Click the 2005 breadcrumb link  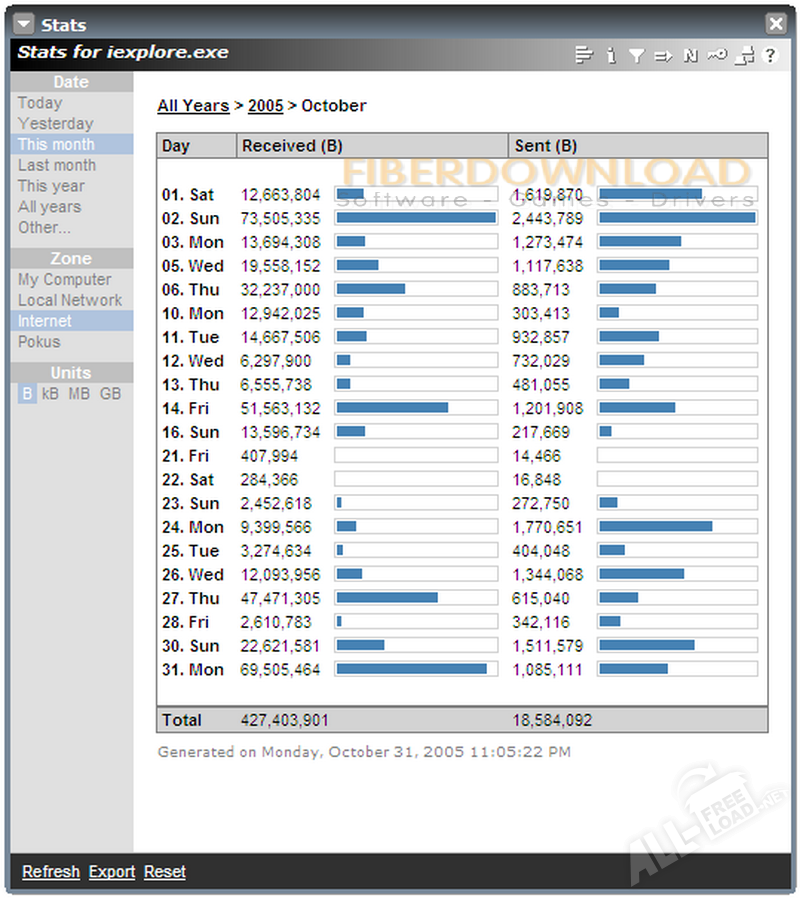[x=265, y=106]
